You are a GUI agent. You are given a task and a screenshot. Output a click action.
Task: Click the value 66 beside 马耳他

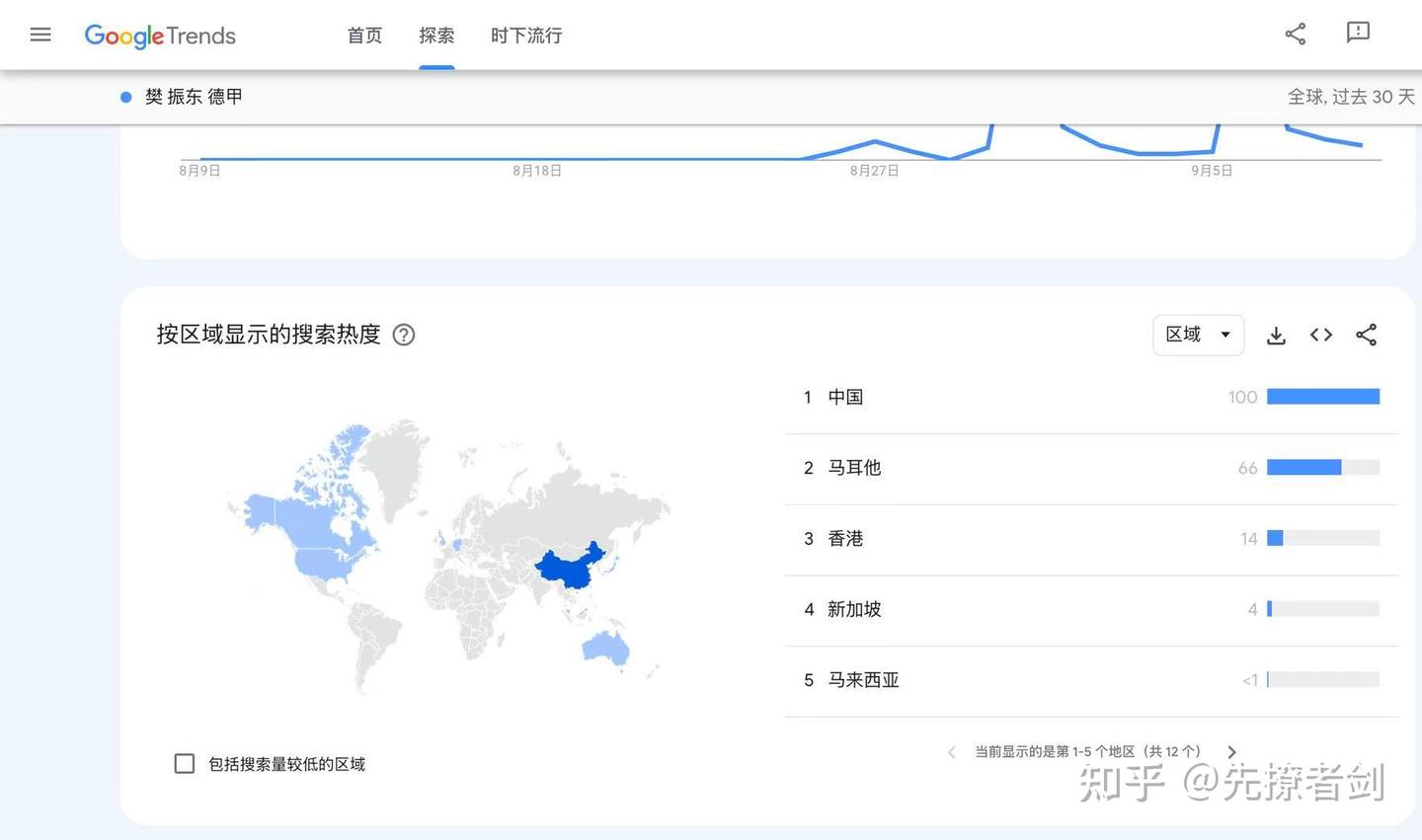(x=1247, y=468)
